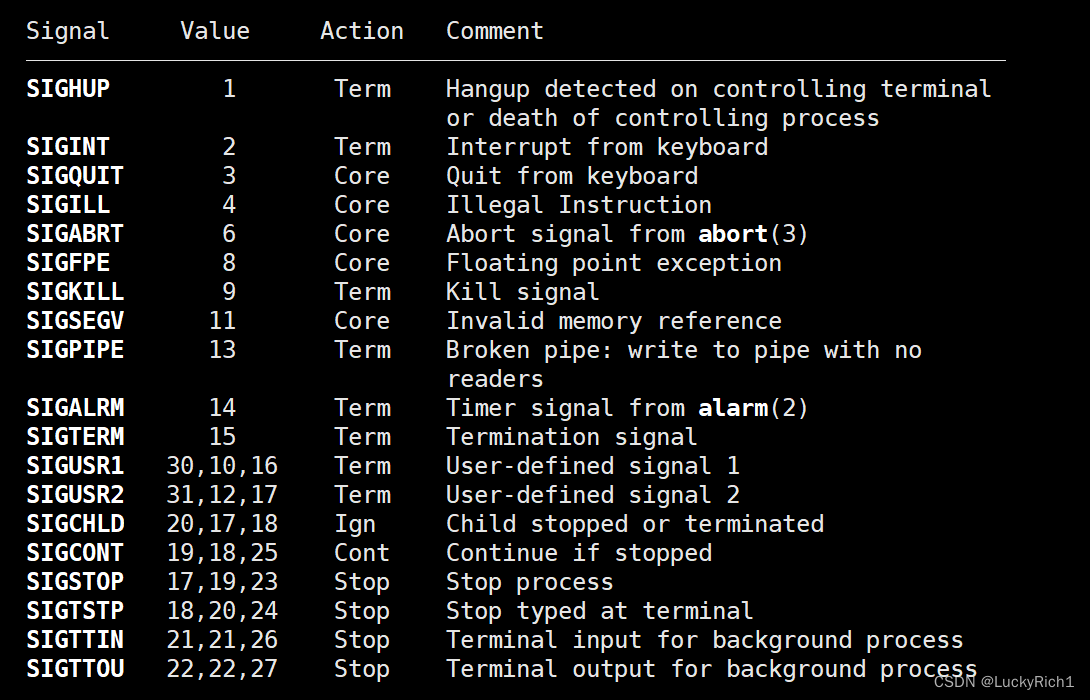Select the SIGKILL signal name

[75, 292]
